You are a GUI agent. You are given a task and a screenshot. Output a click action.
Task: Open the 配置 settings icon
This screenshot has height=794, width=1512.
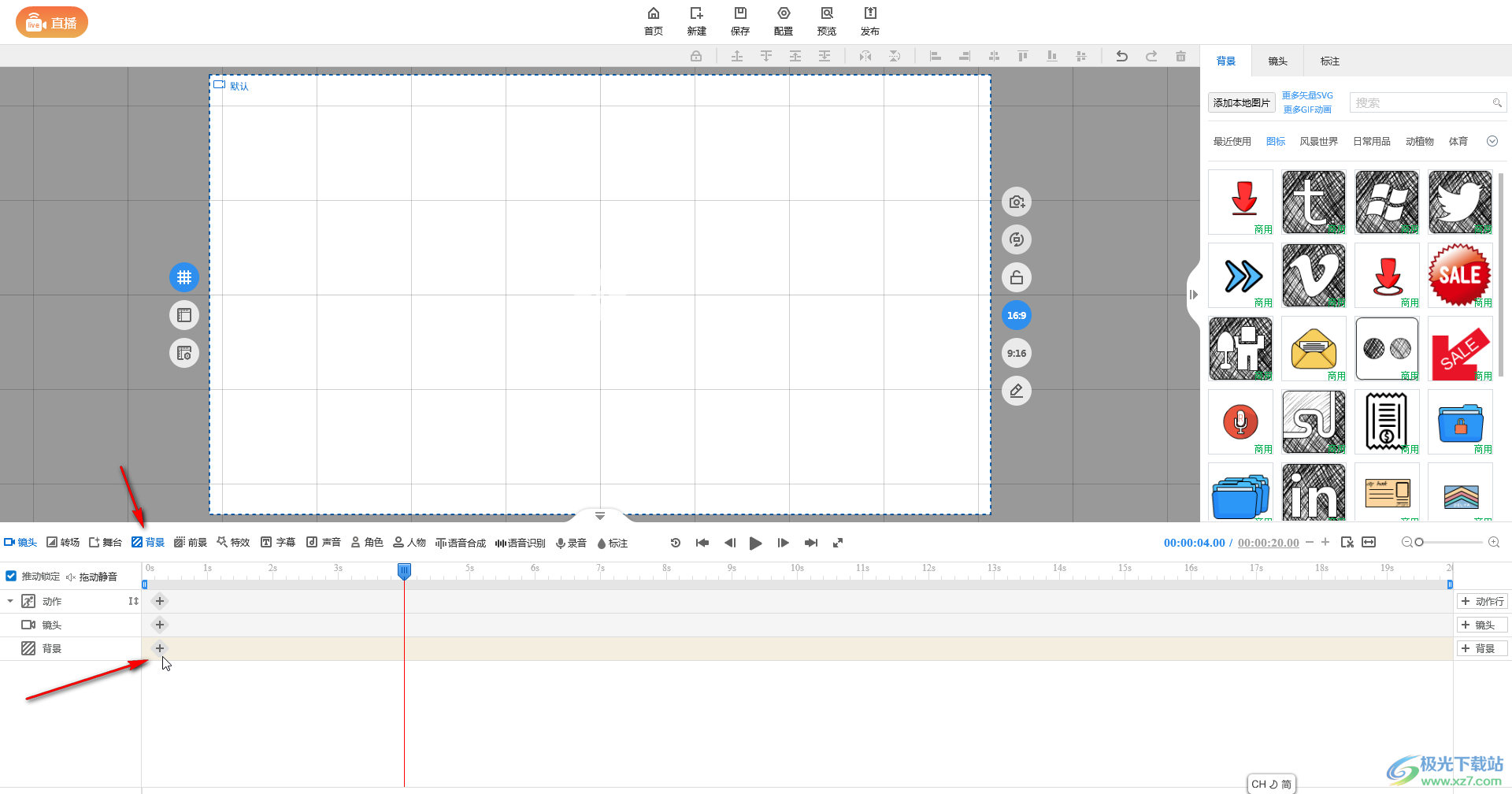click(783, 21)
